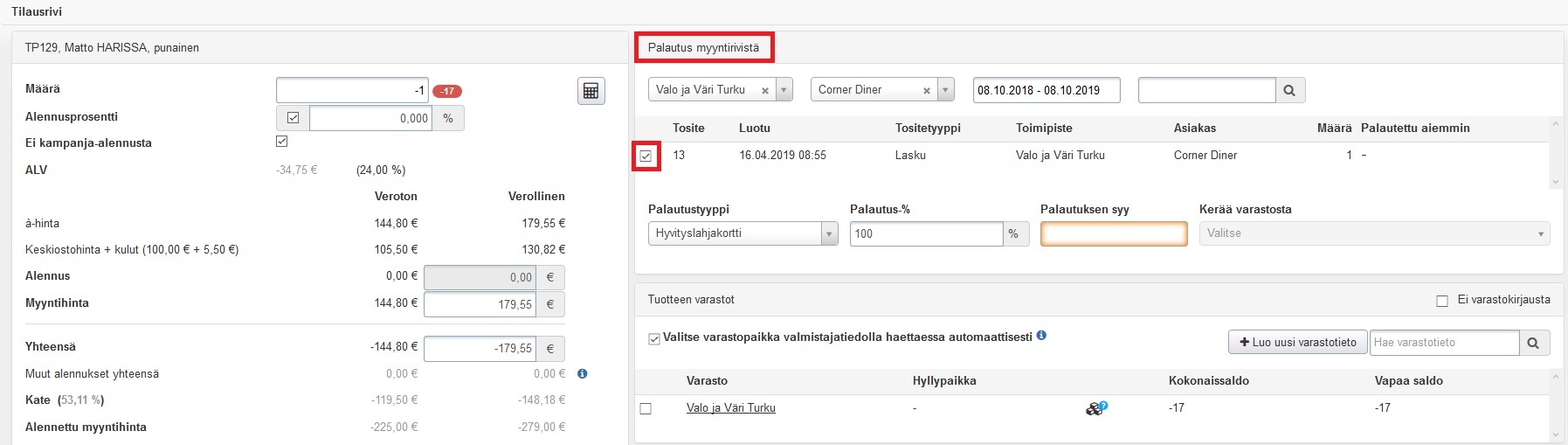Click the Palautuksen syy input field
This screenshot has height=445, width=1568.
tap(1113, 233)
